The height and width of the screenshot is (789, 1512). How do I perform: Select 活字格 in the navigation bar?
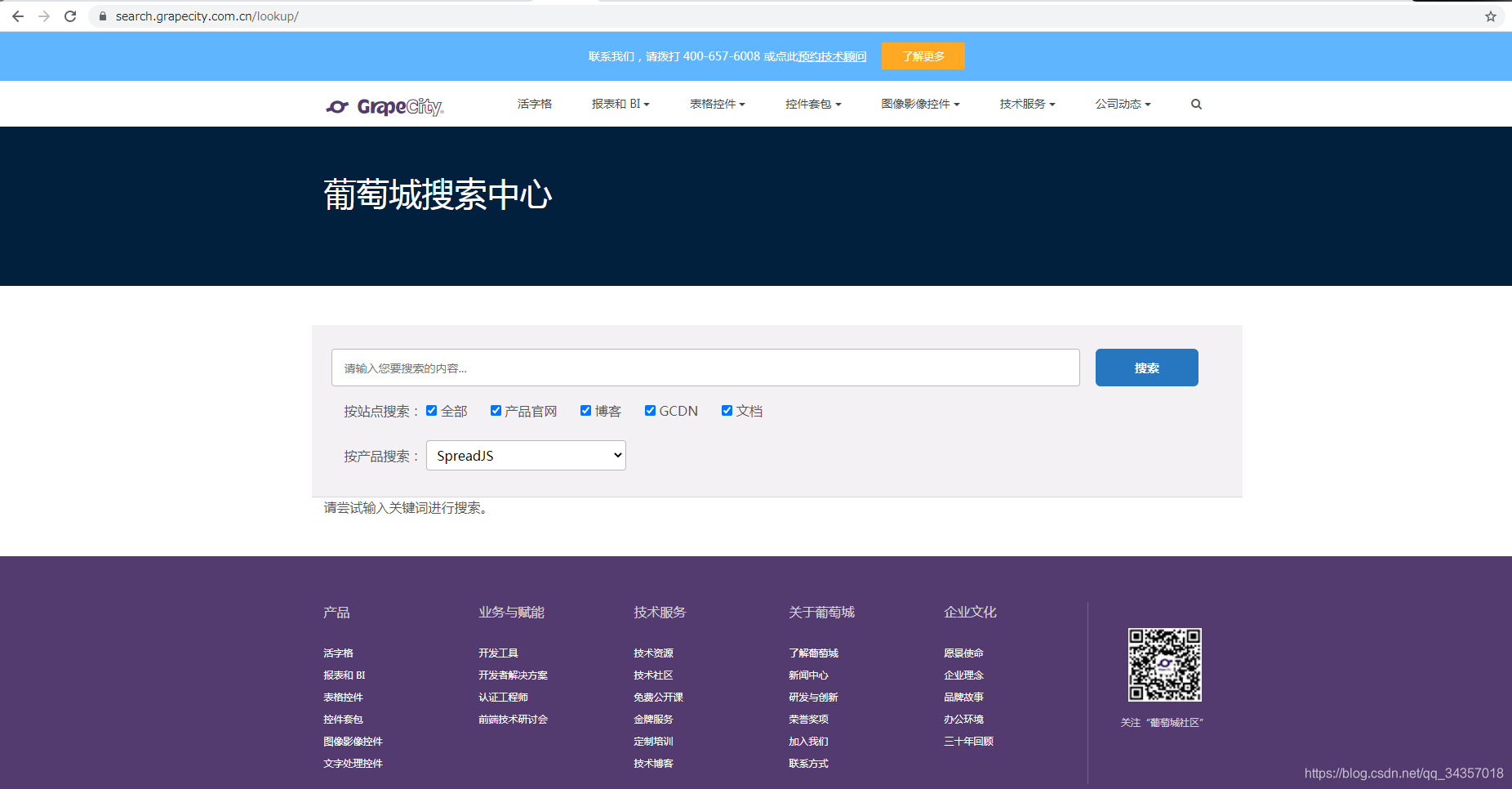(534, 104)
